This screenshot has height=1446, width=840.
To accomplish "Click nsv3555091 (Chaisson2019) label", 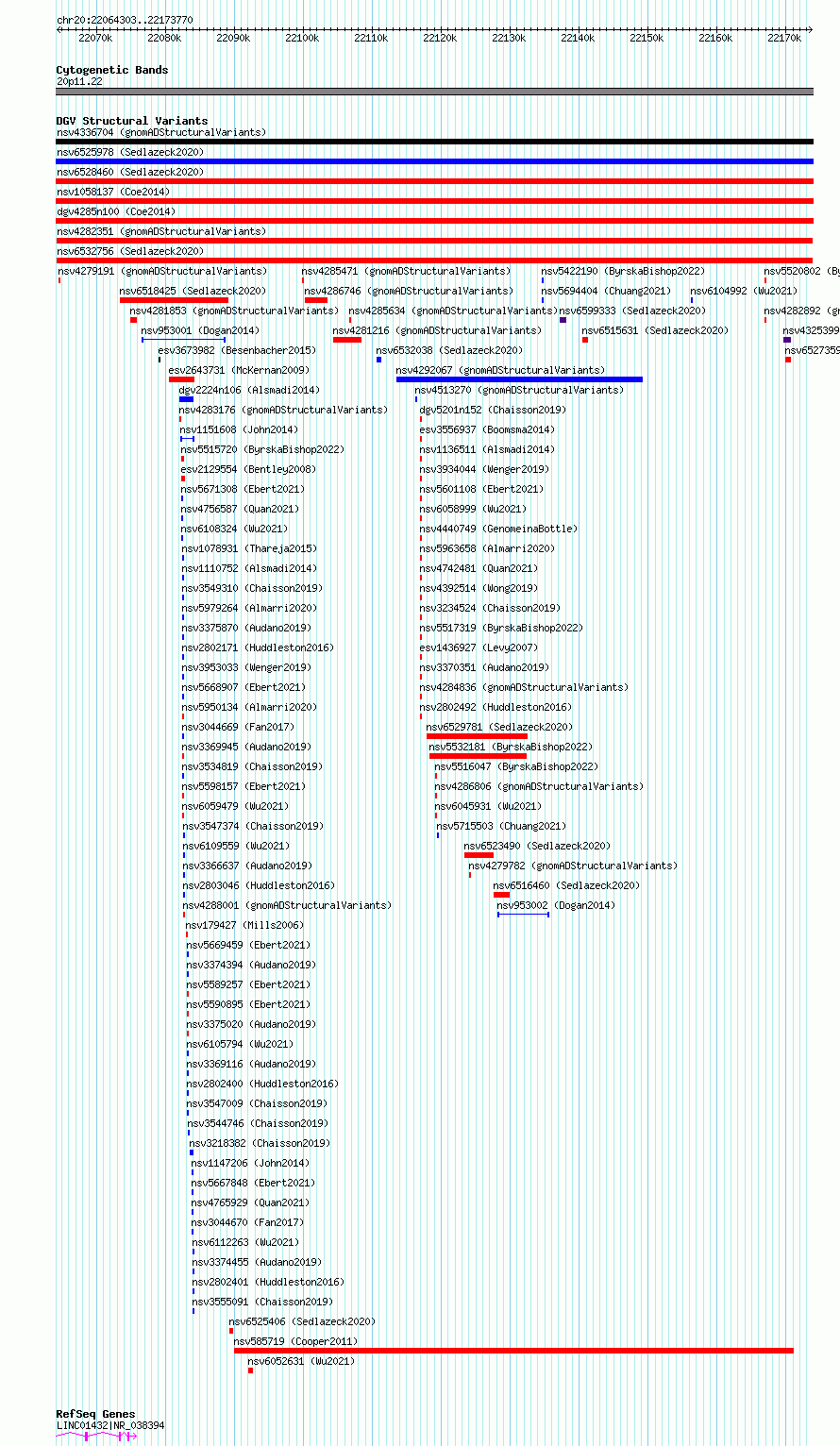I will 262,1302.
